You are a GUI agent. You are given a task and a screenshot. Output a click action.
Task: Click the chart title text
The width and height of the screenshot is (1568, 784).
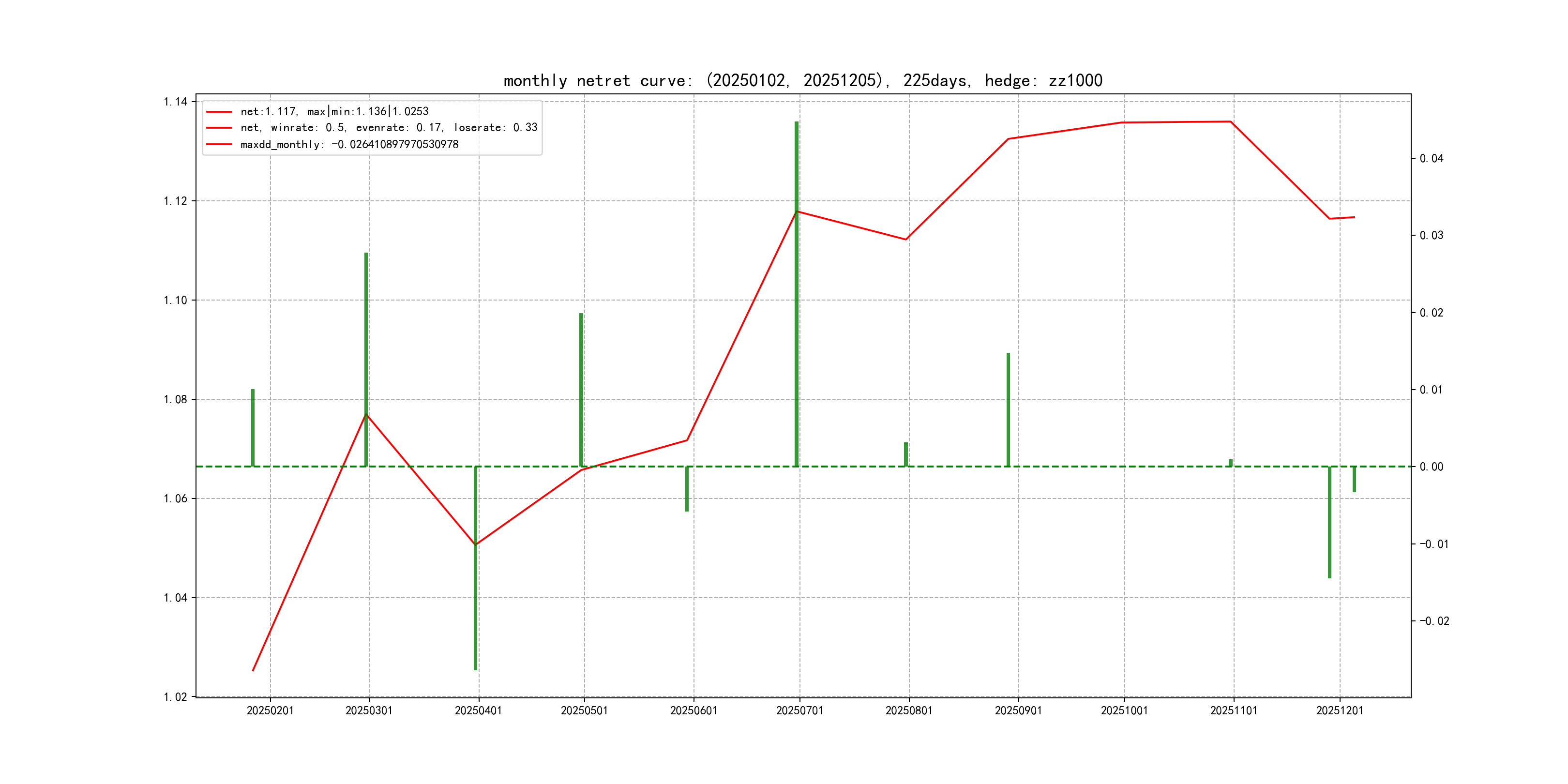coord(802,80)
